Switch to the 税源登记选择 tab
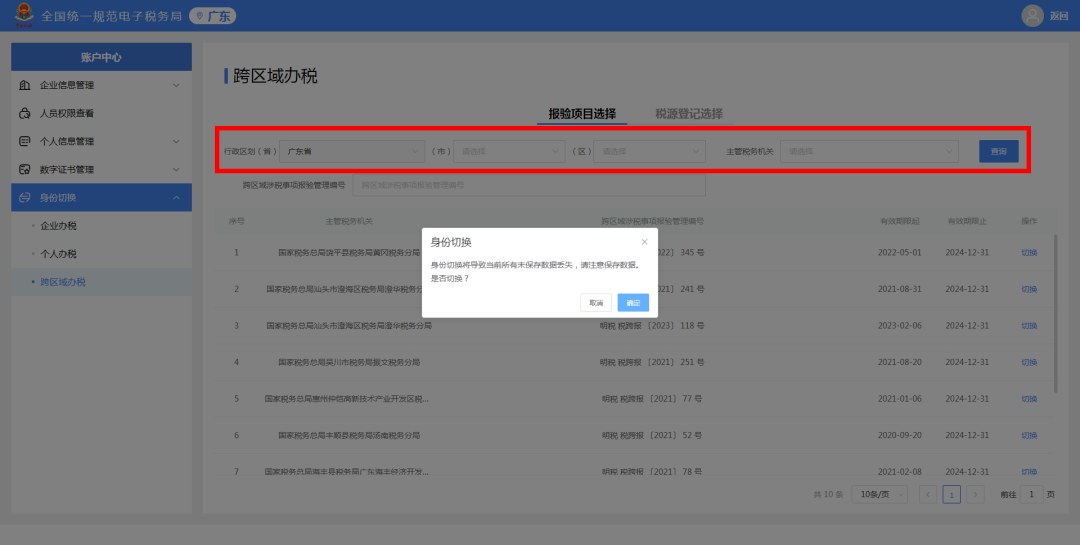Screen dimensions: 1080x545 point(689,114)
